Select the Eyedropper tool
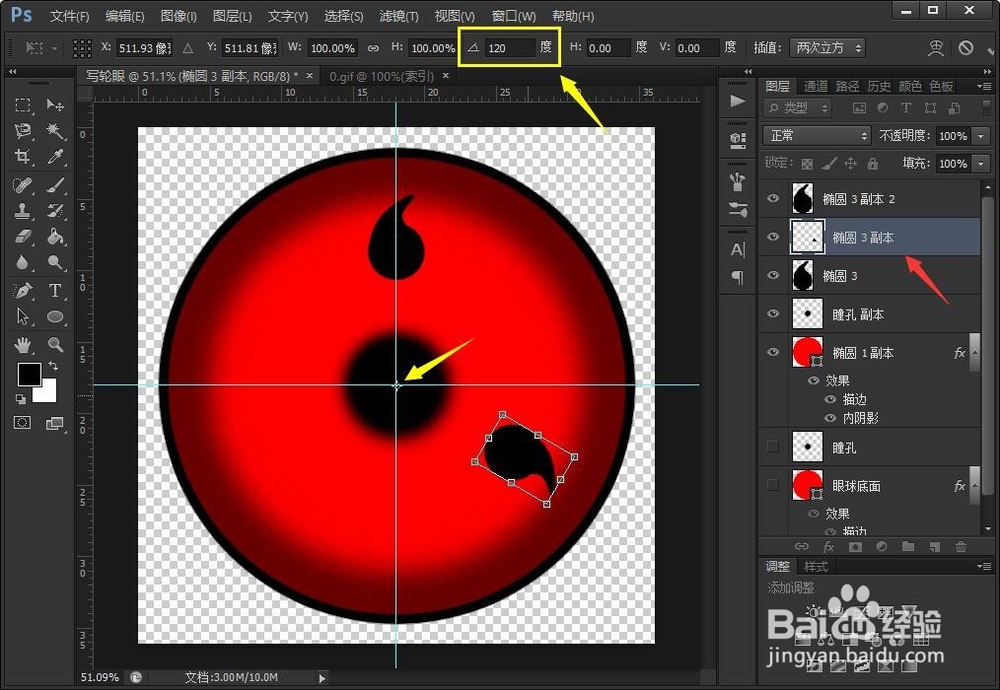1000x690 pixels. coord(55,157)
